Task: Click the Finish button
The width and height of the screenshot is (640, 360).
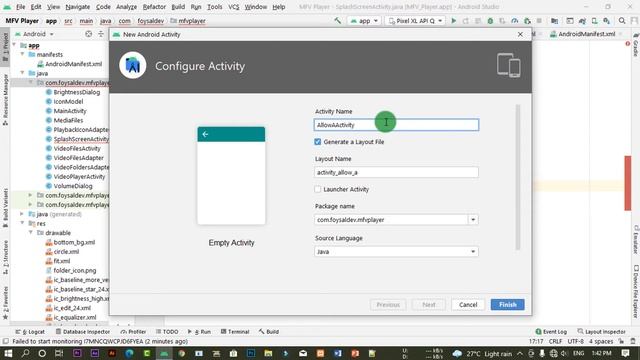Action: 507,304
